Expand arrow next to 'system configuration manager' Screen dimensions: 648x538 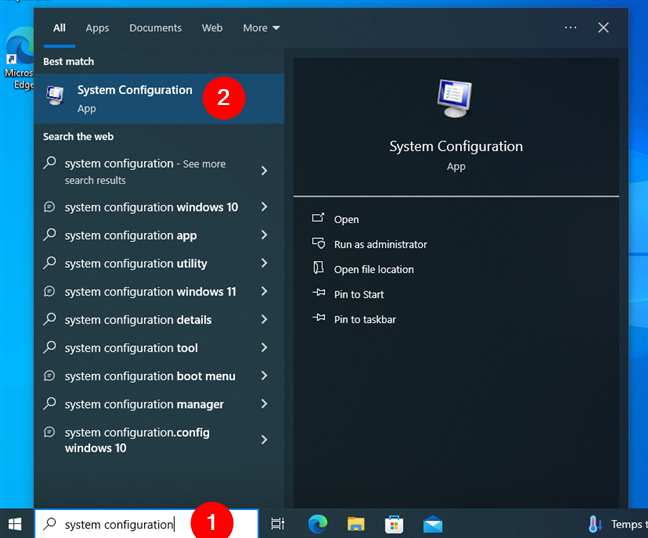264,404
